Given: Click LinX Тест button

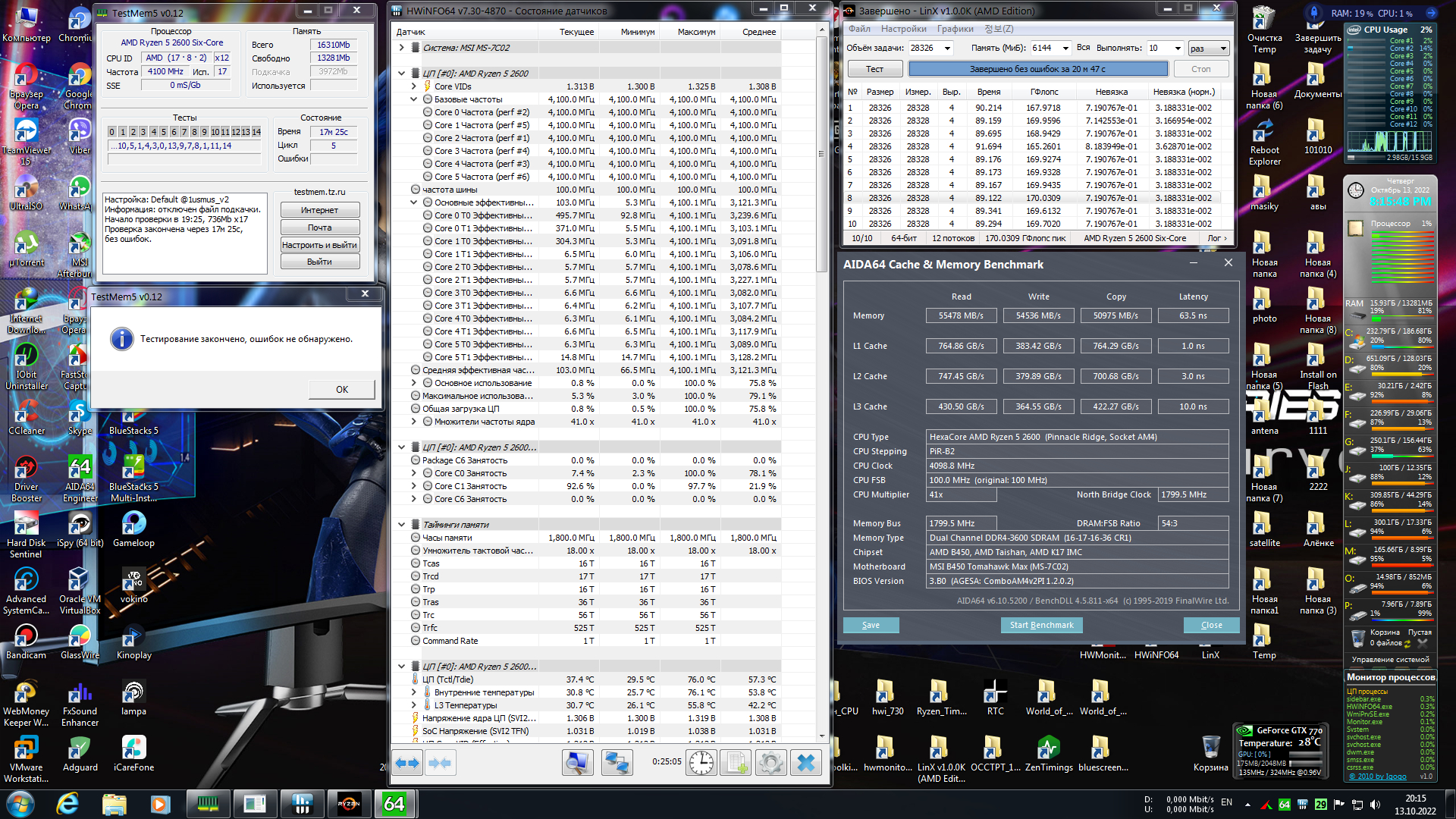Looking at the screenshot, I should [874, 69].
